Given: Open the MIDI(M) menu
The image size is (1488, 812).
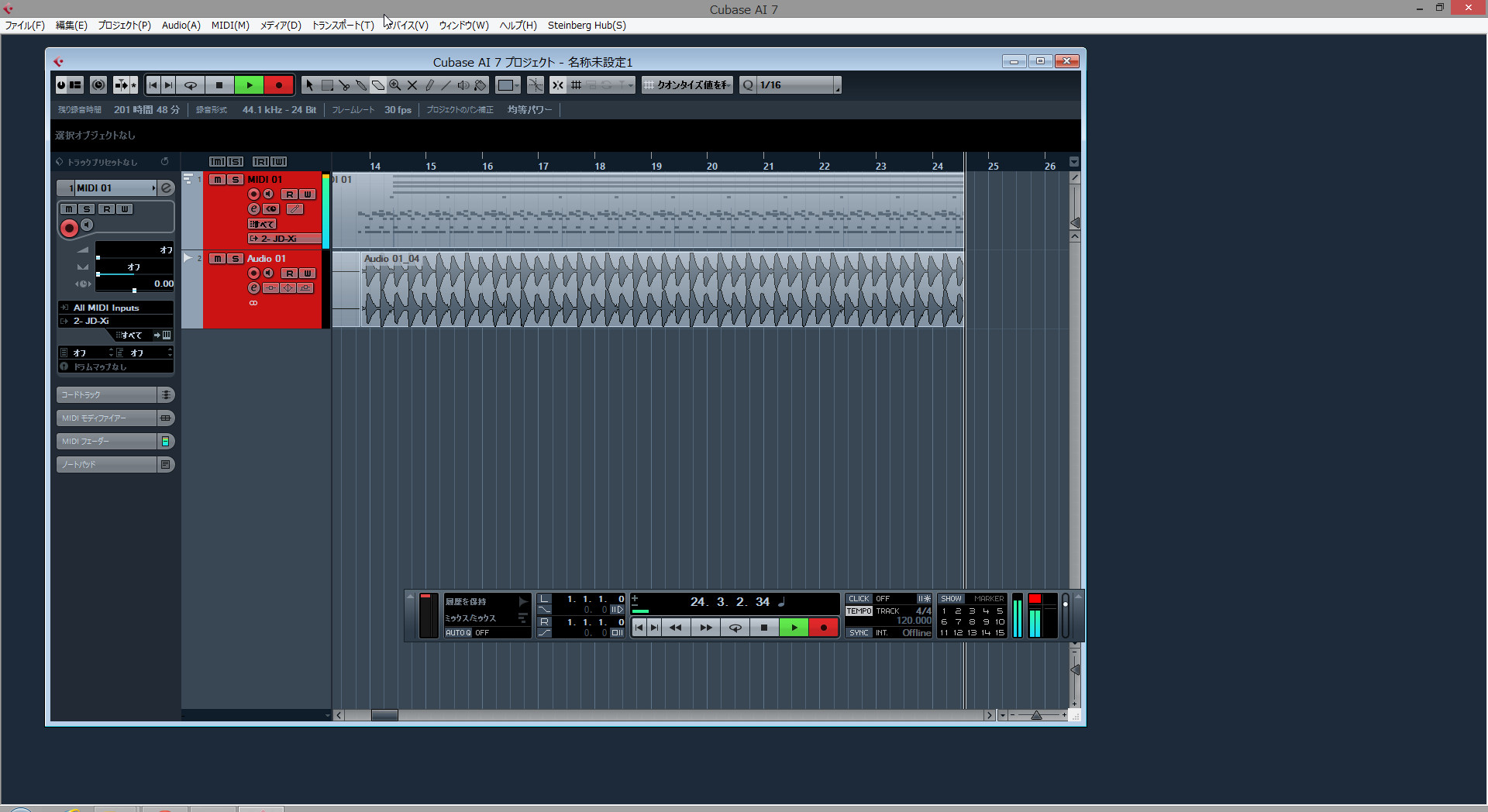Looking at the screenshot, I should [x=230, y=26].
